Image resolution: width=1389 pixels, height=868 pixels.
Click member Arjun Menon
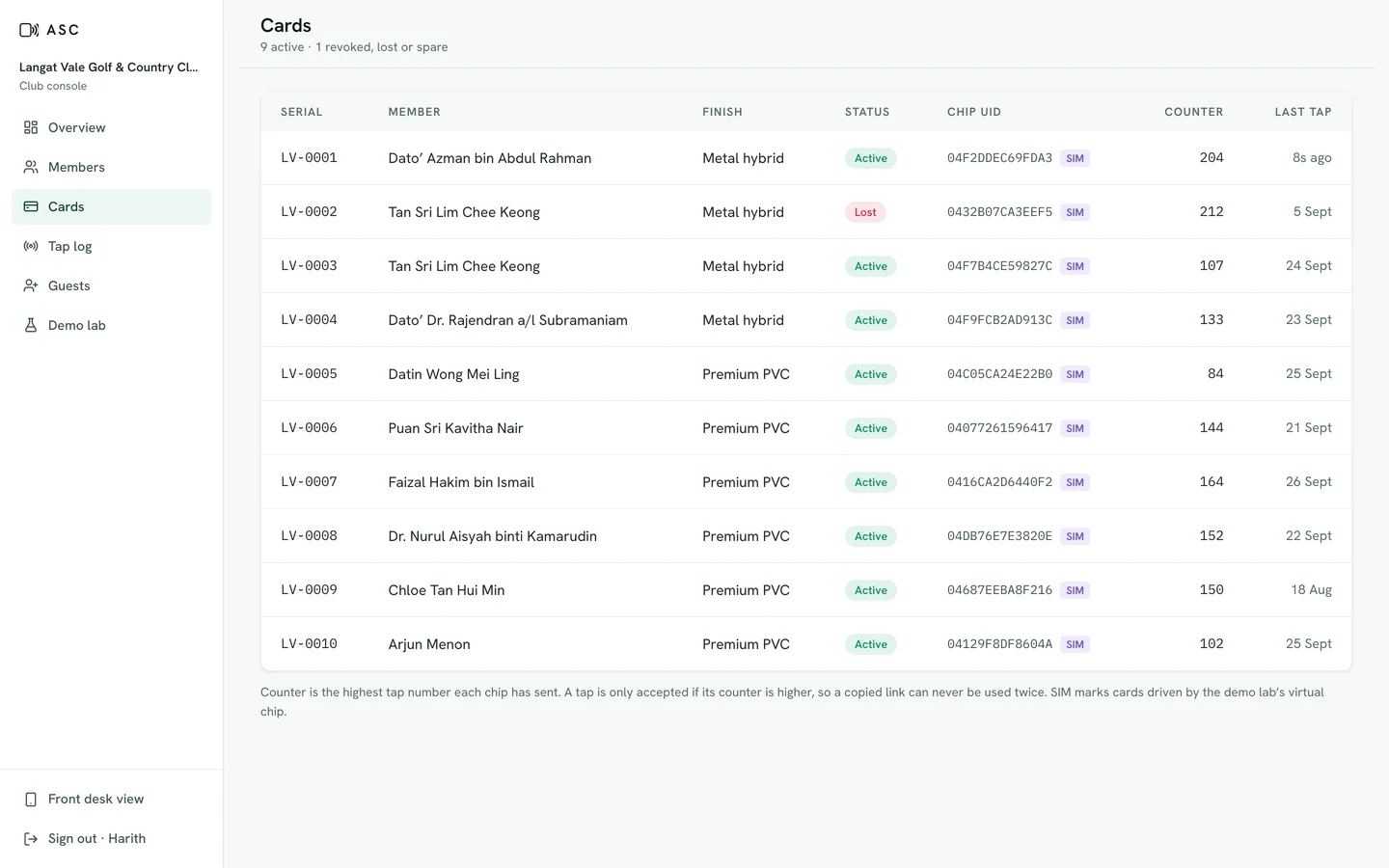429,644
